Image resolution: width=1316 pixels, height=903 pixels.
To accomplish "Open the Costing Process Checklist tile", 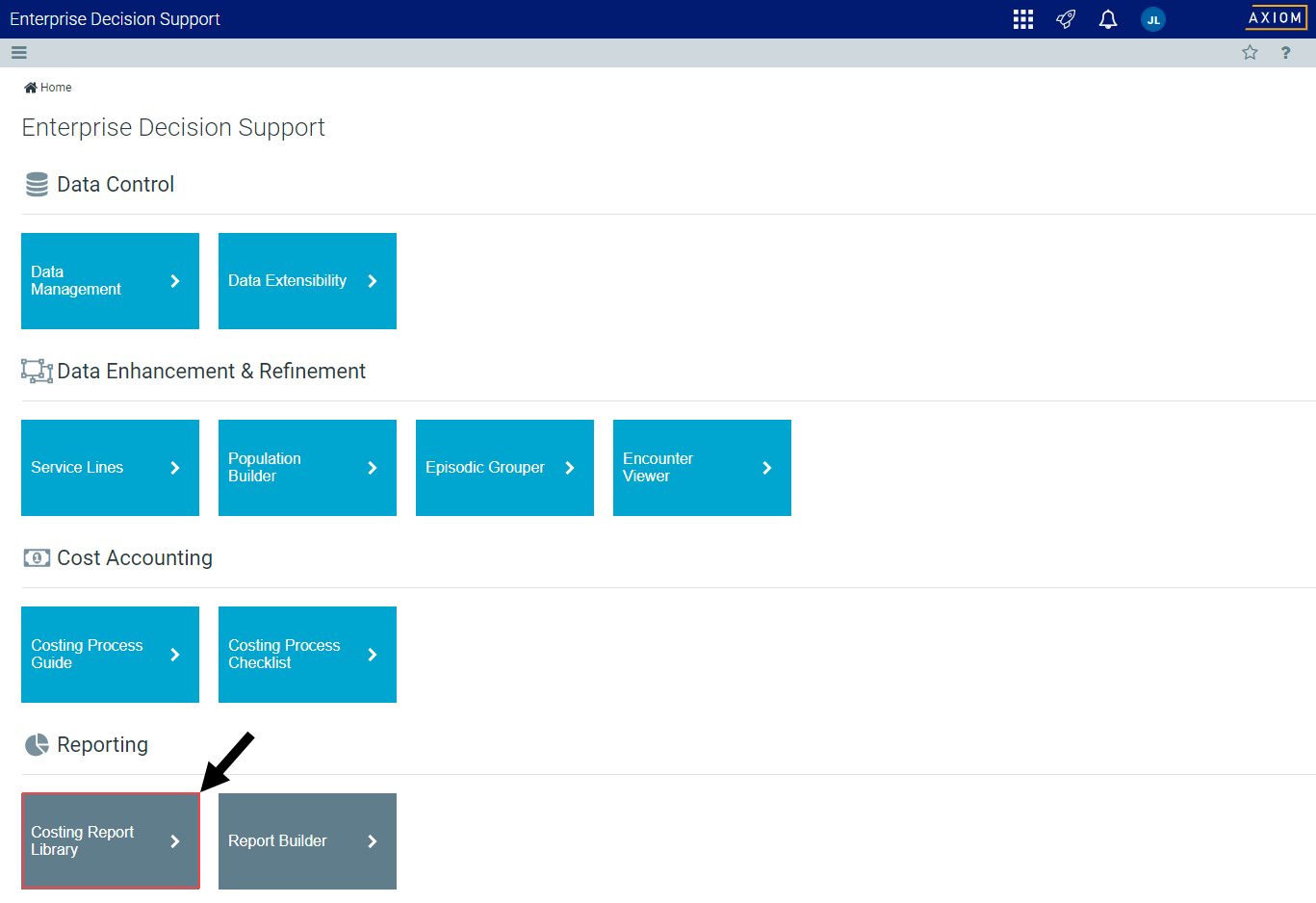I will coord(307,655).
